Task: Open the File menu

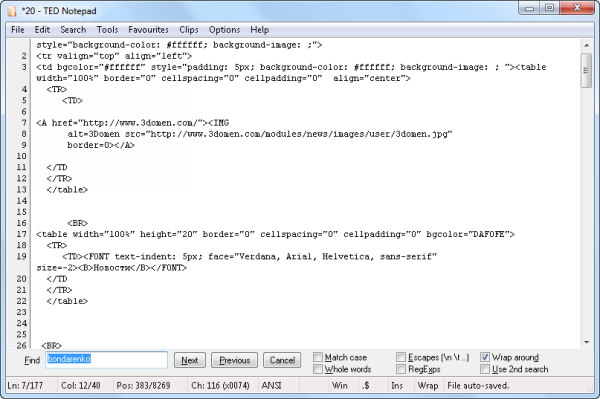Action: coord(18,30)
